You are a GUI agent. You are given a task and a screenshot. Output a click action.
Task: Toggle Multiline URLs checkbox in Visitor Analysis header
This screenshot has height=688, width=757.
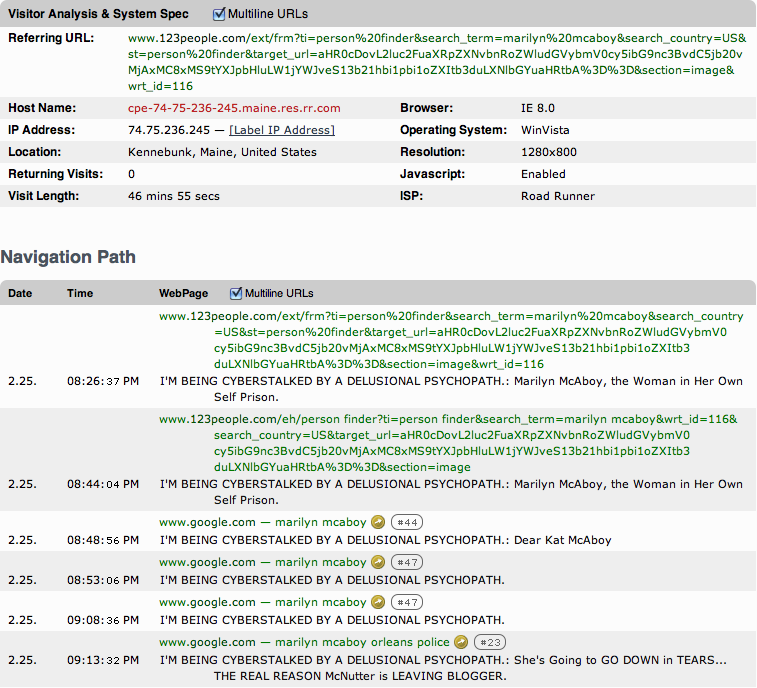(219, 14)
